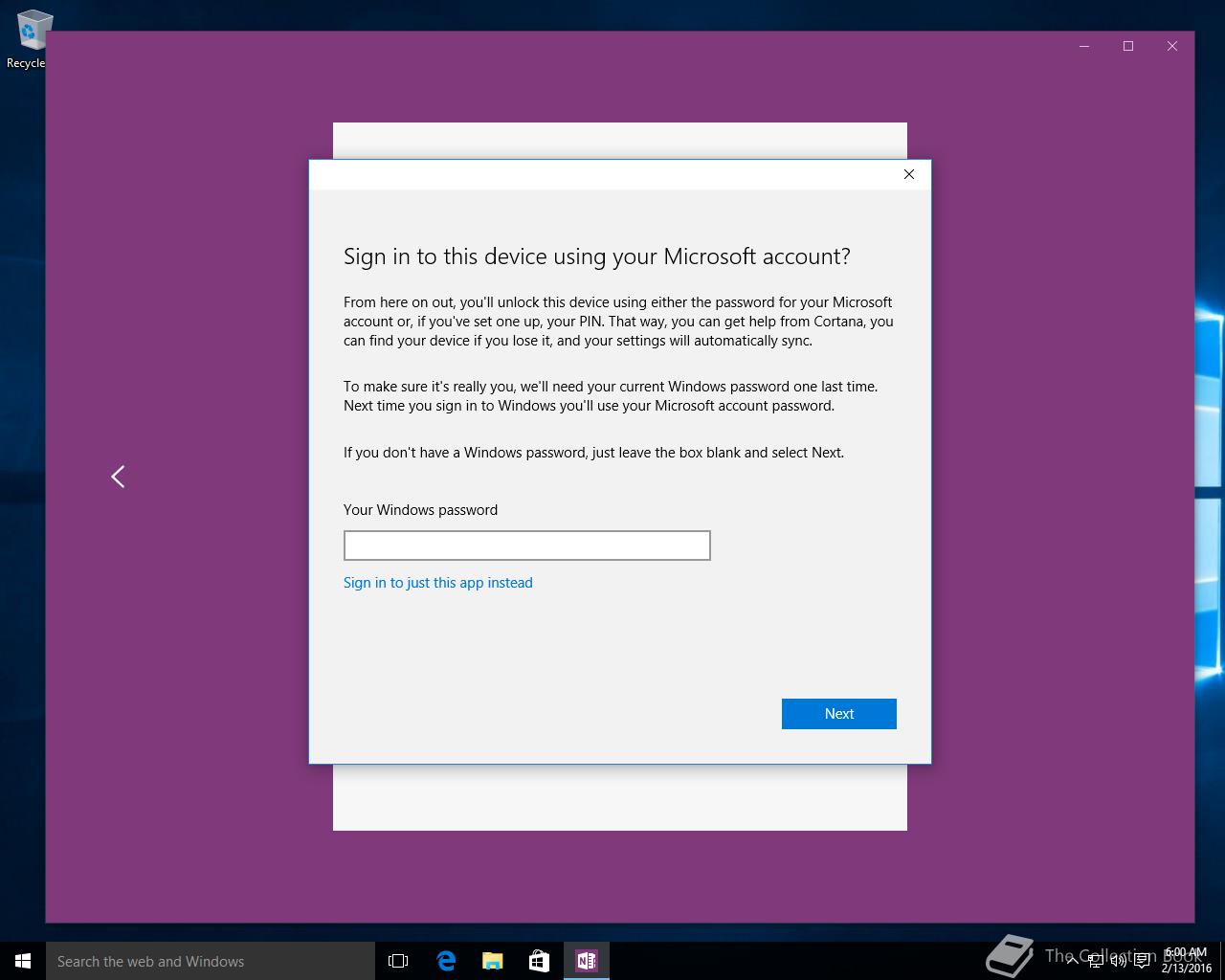The image size is (1225, 980).
Task: Open the network status tray icon
Action: (1096, 961)
